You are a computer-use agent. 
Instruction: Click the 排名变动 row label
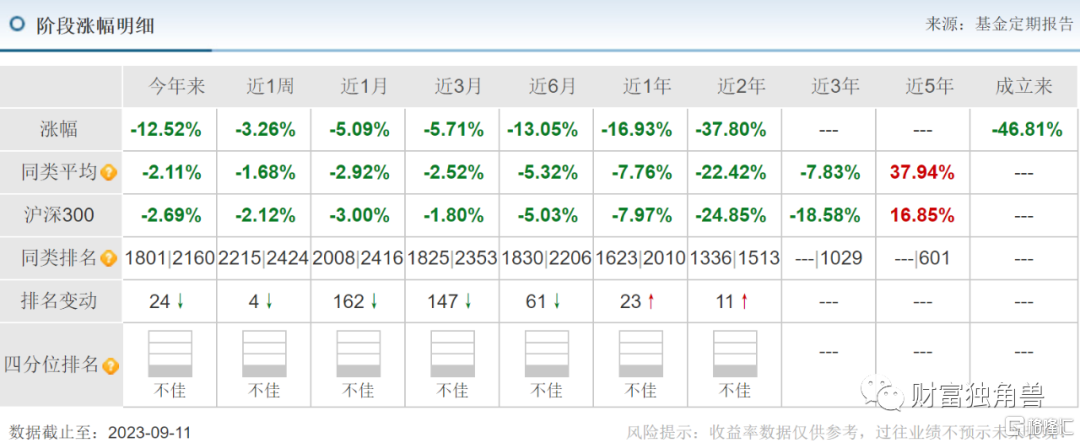(x=59, y=301)
